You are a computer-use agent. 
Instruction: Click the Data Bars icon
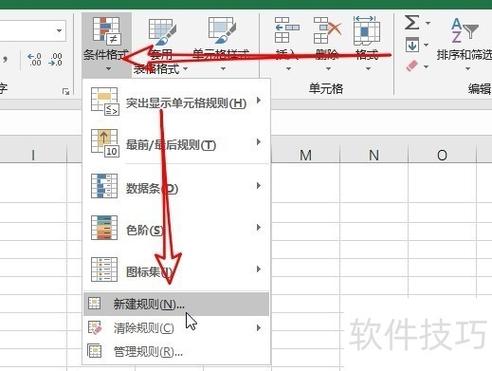(x=104, y=186)
